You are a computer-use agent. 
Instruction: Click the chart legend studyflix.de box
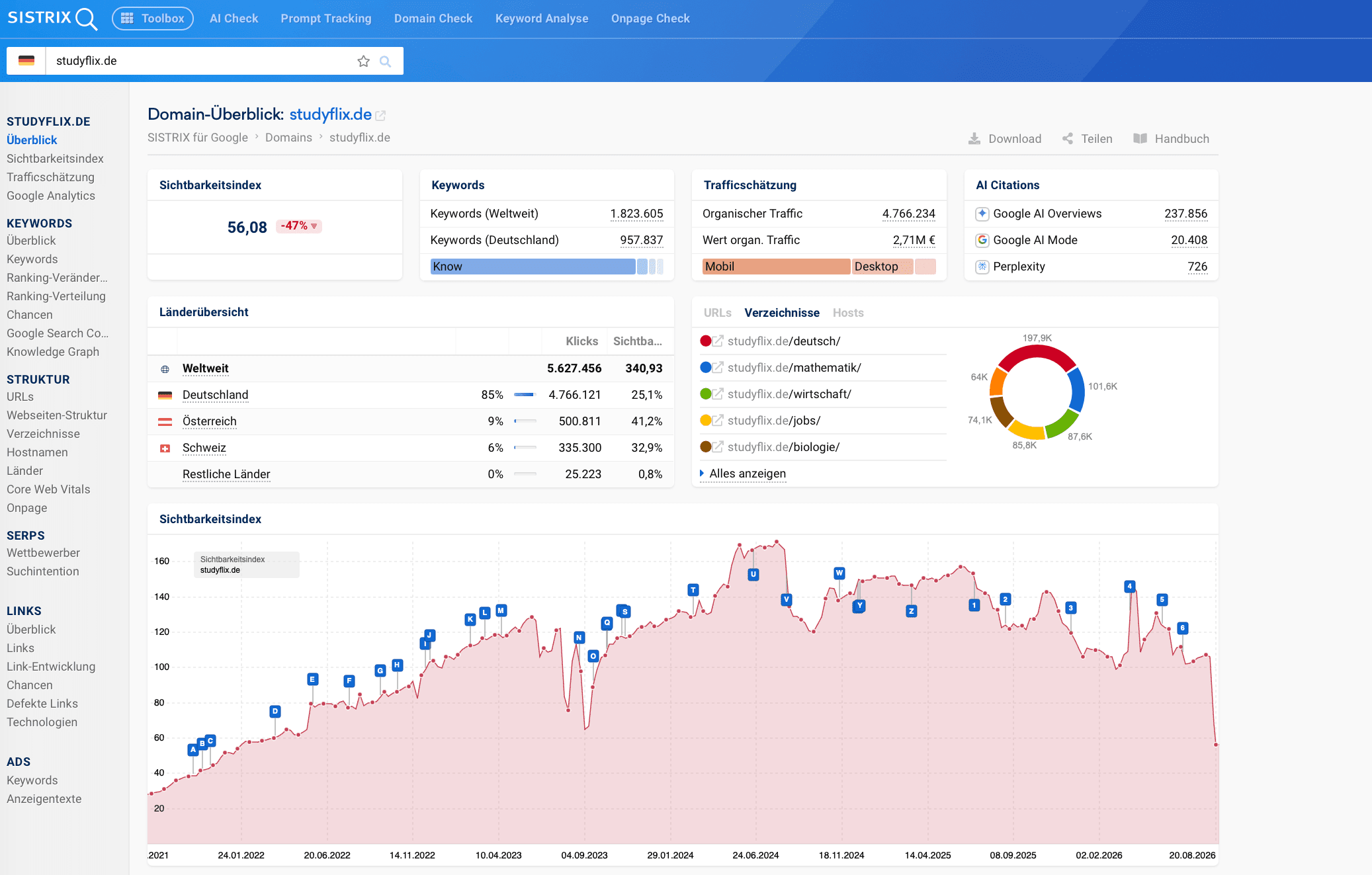(x=246, y=565)
